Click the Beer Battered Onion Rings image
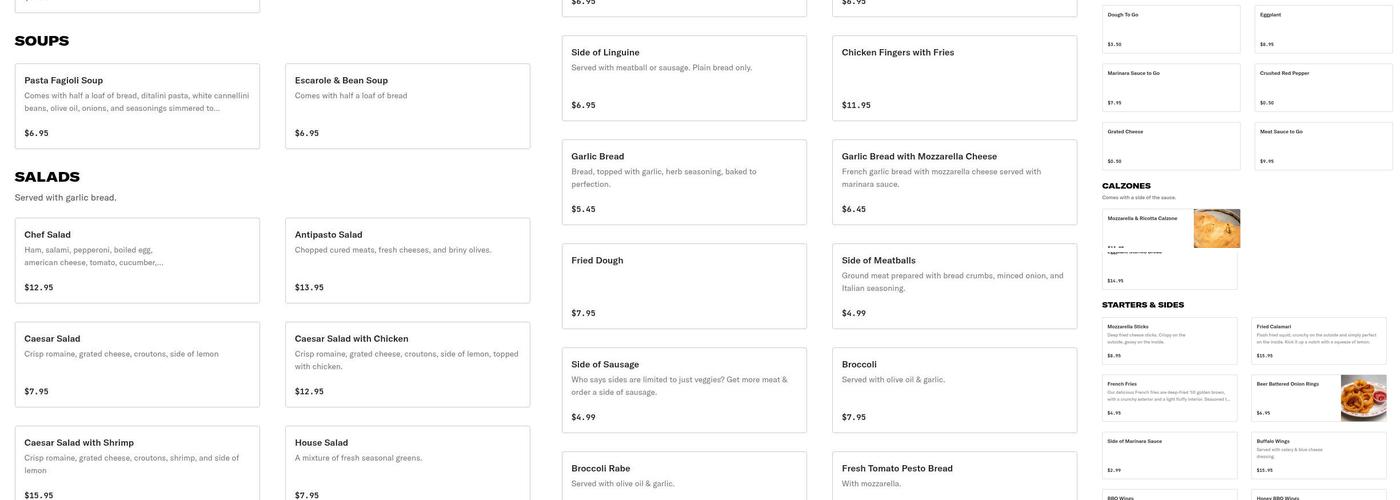The width and height of the screenshot is (1400, 500). coord(1363,398)
